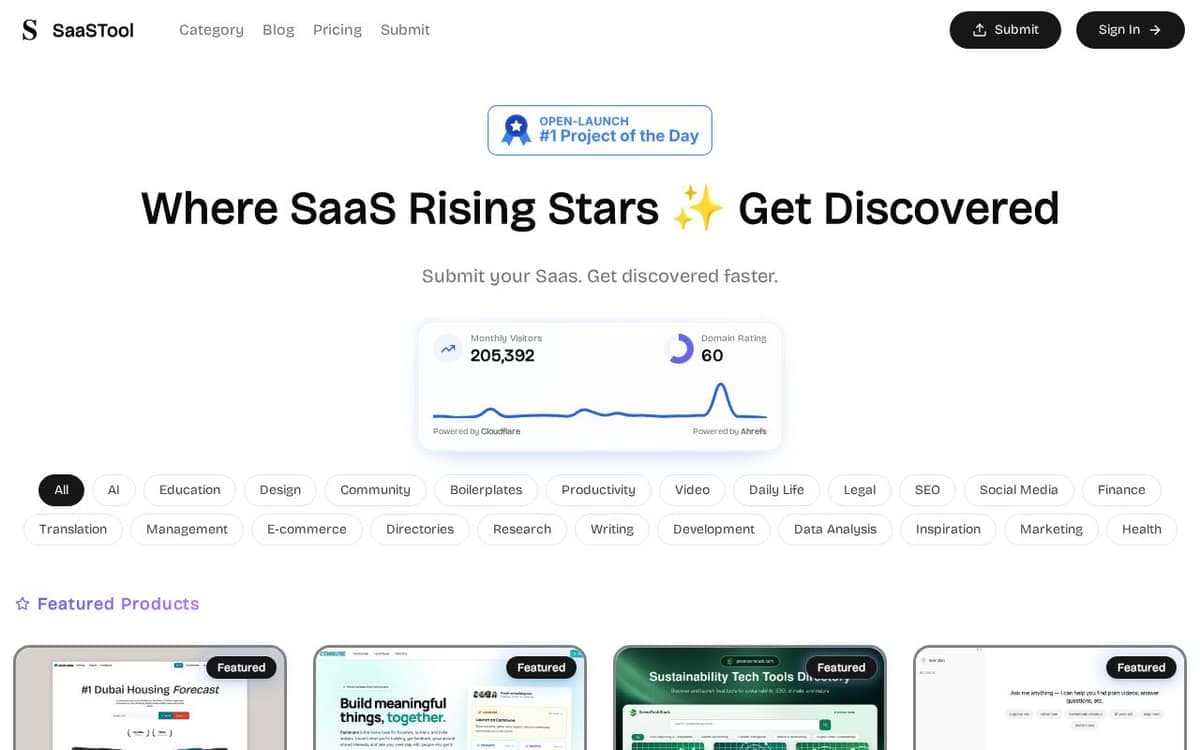Click the arrow icon in Sign In button
Image resolution: width=1200 pixels, height=750 pixels.
point(1155,30)
